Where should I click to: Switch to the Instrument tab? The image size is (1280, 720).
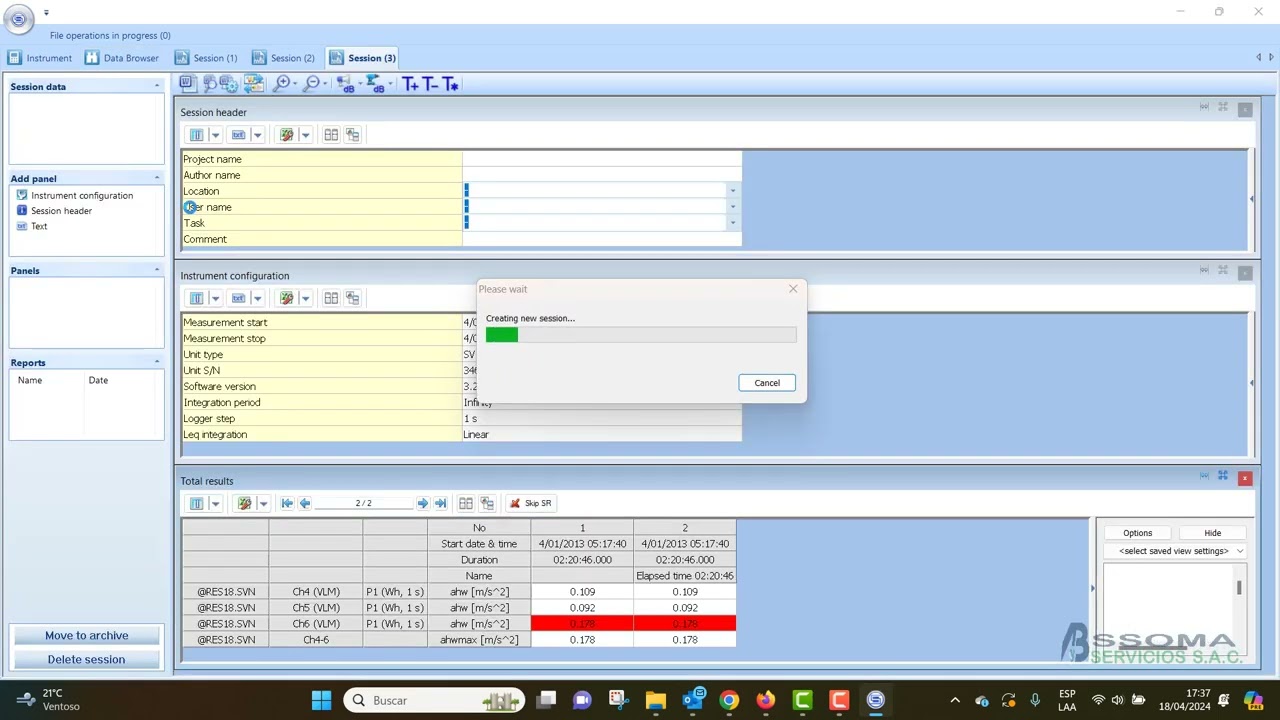point(40,58)
